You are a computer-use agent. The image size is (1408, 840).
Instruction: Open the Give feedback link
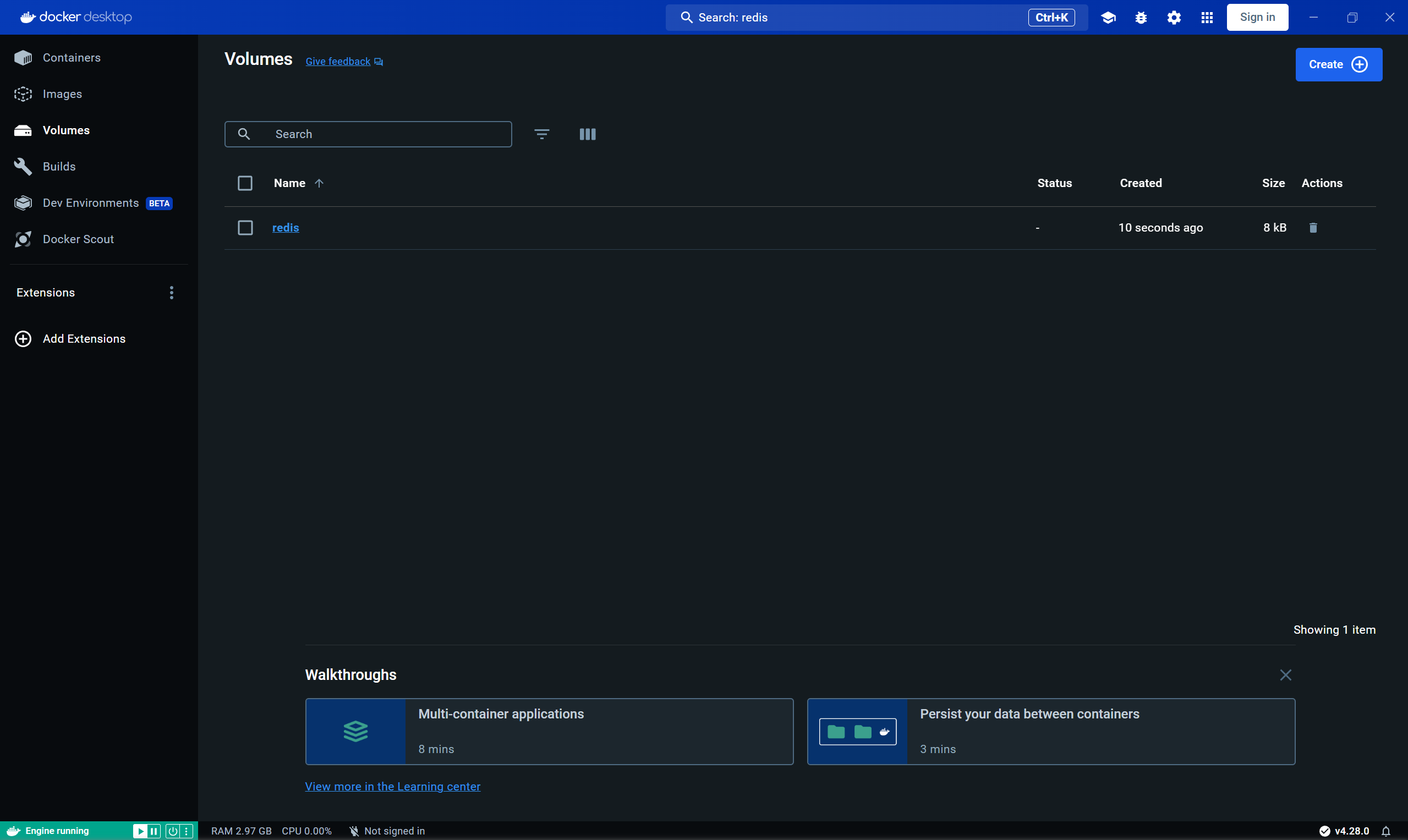pos(338,62)
